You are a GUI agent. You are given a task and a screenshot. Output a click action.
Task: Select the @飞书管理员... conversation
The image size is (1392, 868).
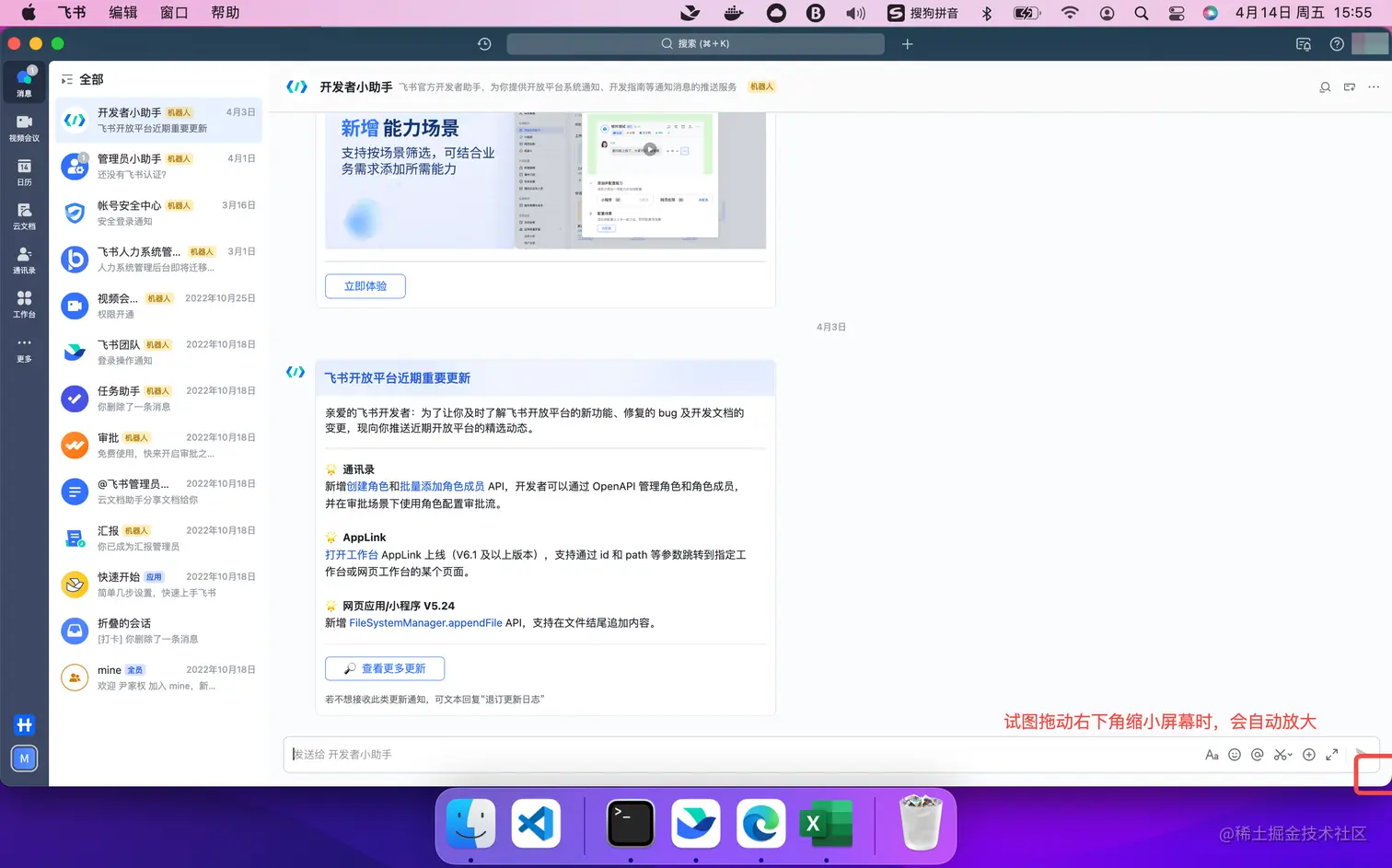point(158,492)
